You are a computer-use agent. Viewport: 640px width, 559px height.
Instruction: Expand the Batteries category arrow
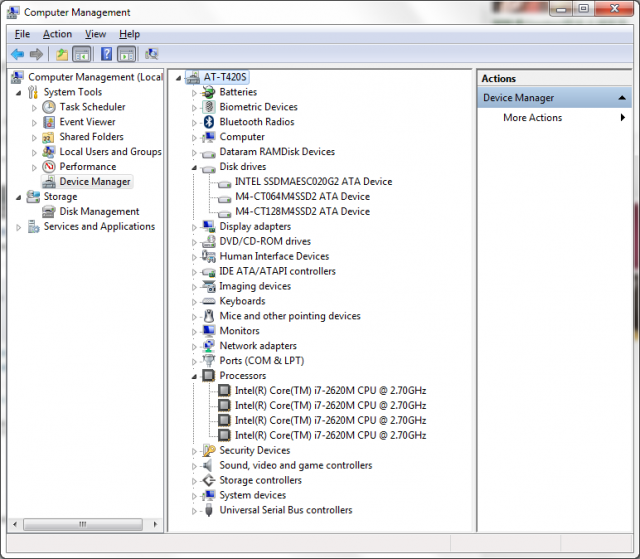point(194,93)
